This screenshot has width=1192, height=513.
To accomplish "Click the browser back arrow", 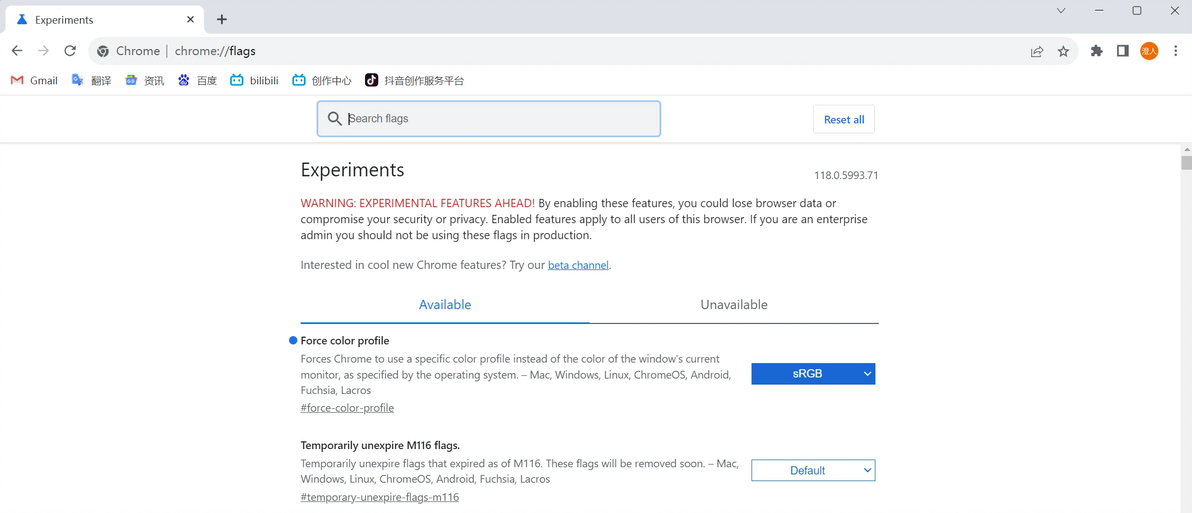I will coord(17,51).
